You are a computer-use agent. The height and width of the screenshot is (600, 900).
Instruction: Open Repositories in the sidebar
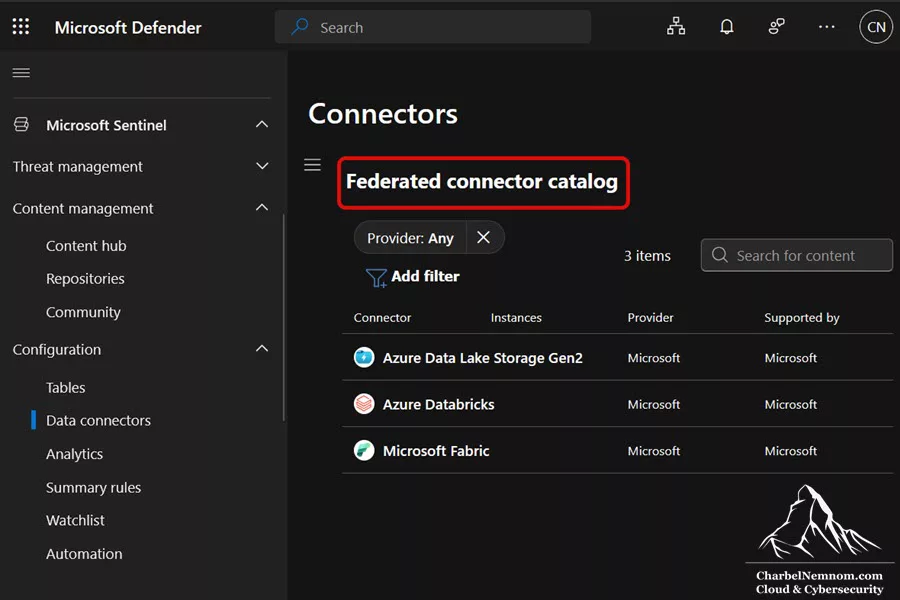85,278
